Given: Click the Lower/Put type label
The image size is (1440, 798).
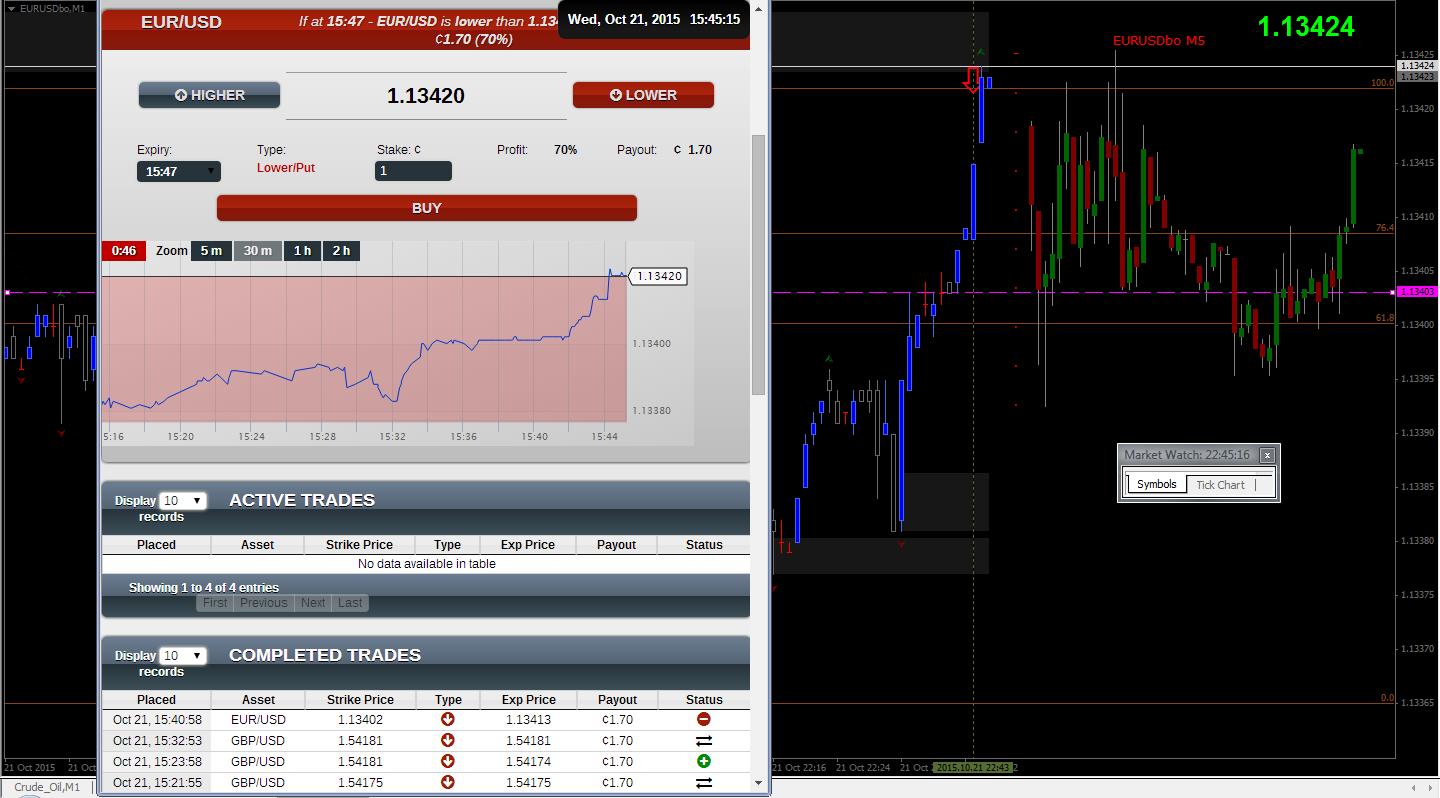Looking at the screenshot, I should 286,168.
